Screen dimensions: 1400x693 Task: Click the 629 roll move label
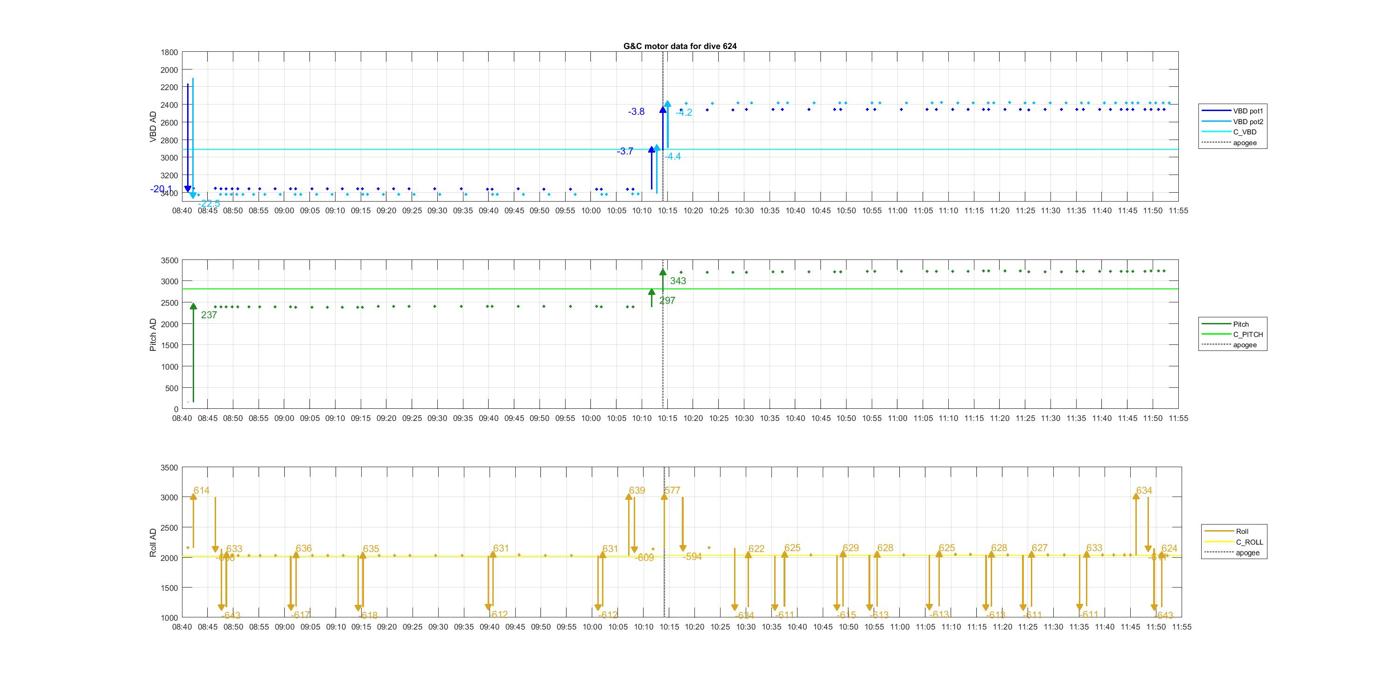851,548
